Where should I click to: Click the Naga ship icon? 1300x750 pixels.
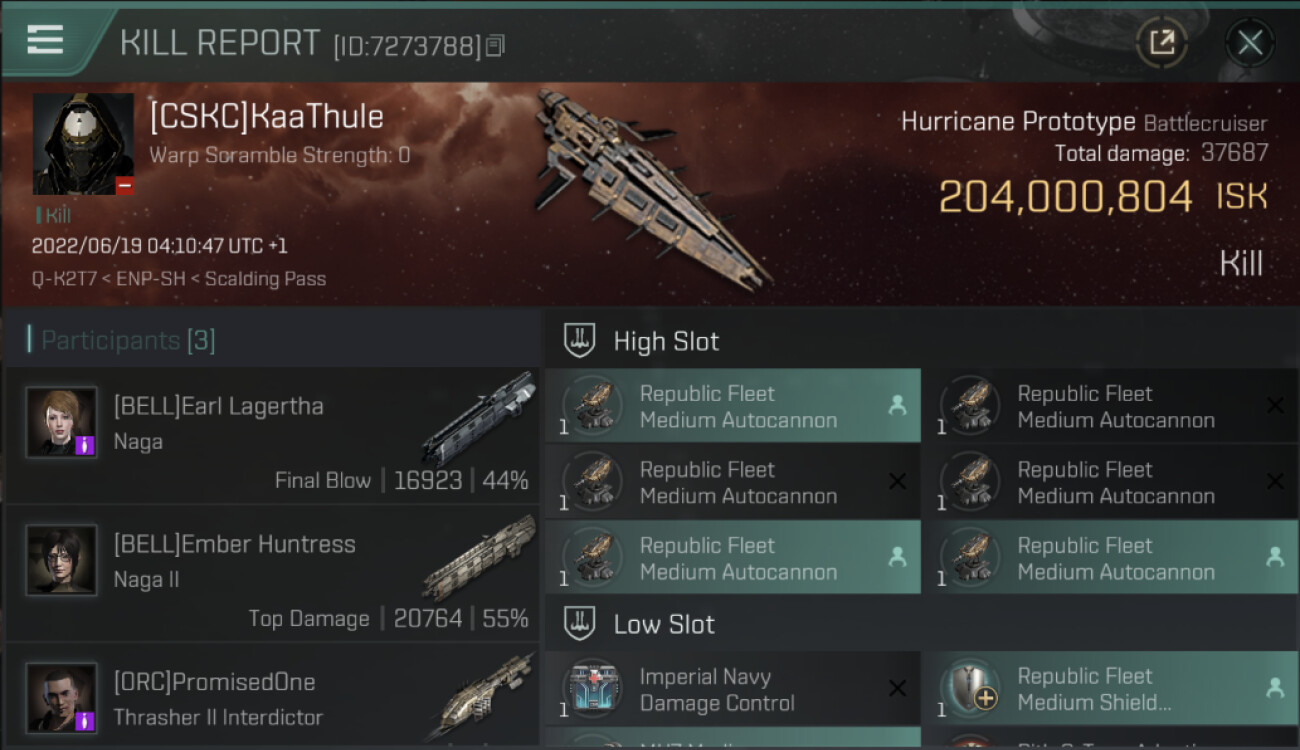pos(478,417)
